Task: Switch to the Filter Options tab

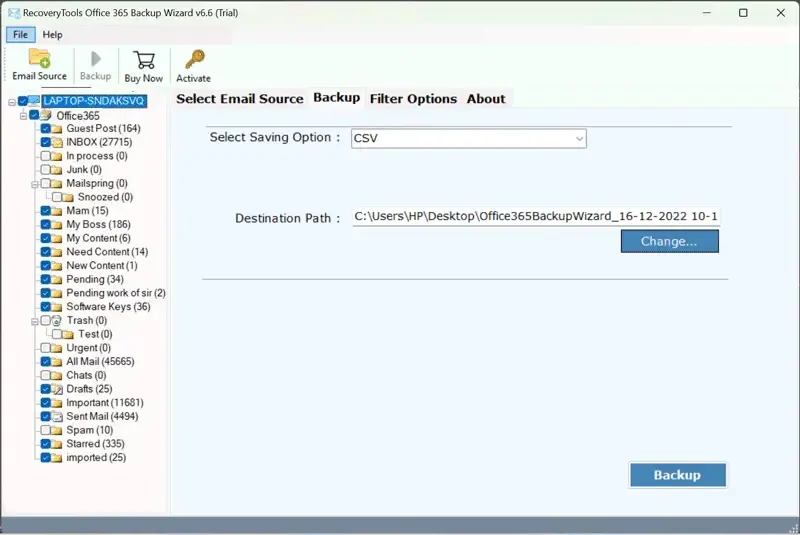Action: (413, 99)
